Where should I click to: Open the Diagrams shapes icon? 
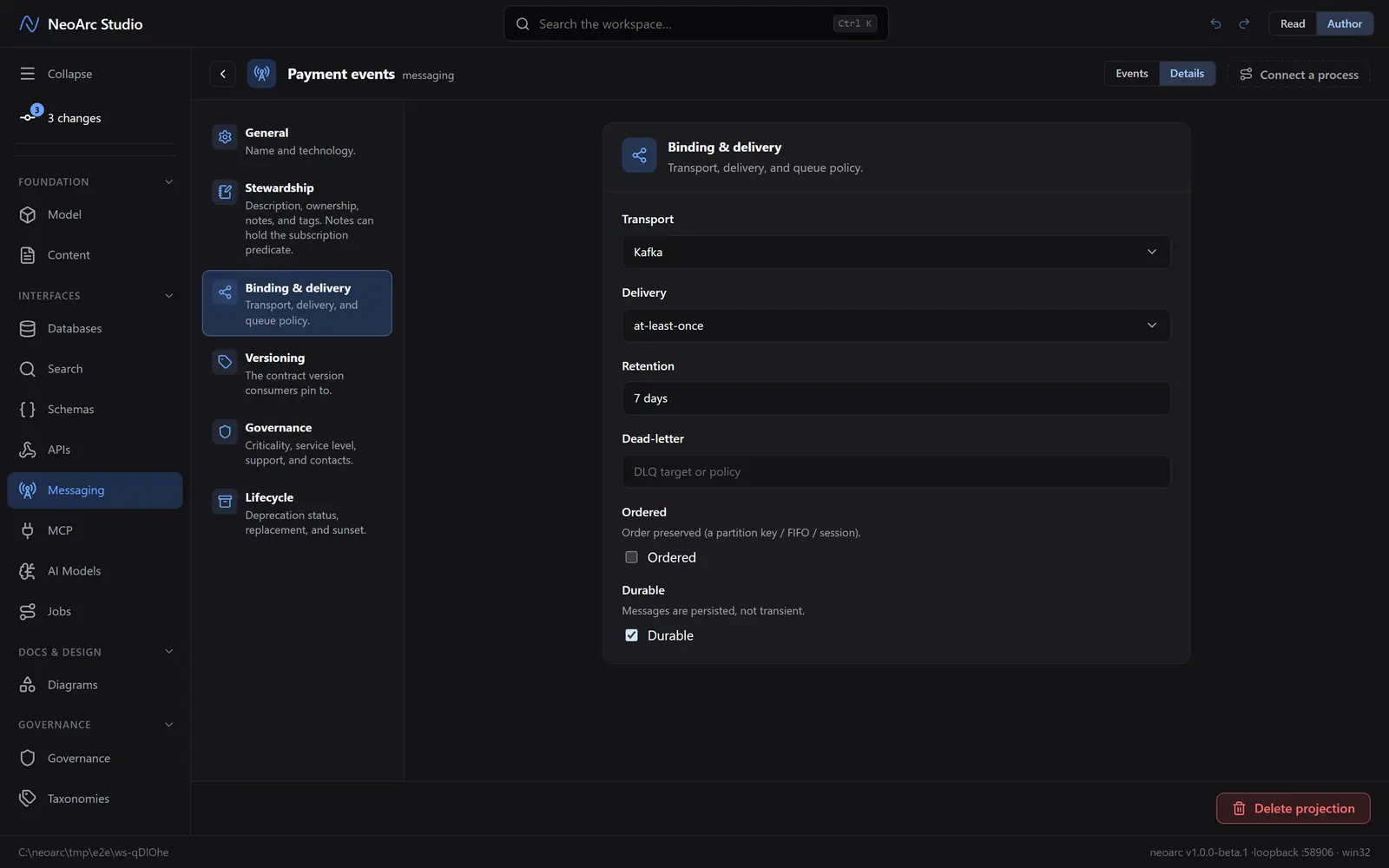point(28,685)
